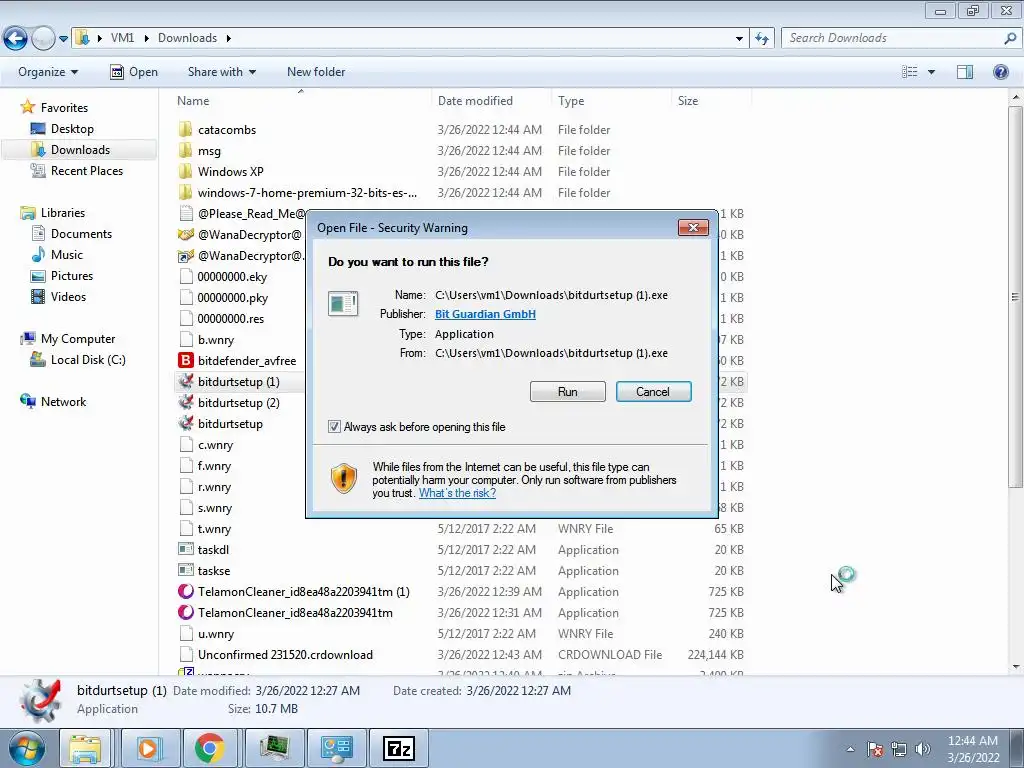Open the Organize menu
The width and height of the screenshot is (1024, 768).
pyautogui.click(x=48, y=72)
